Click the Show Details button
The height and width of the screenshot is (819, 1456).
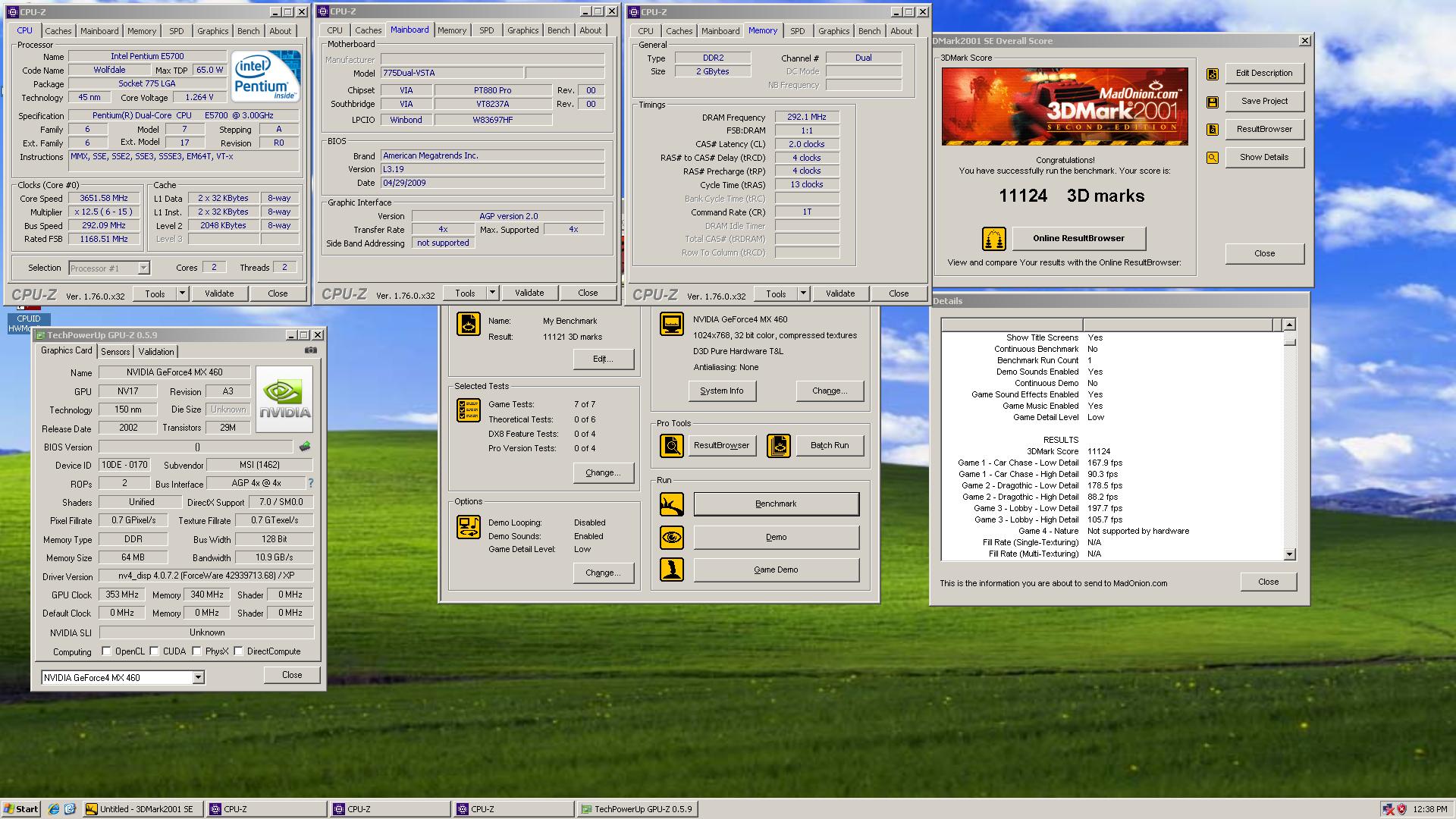point(1264,157)
